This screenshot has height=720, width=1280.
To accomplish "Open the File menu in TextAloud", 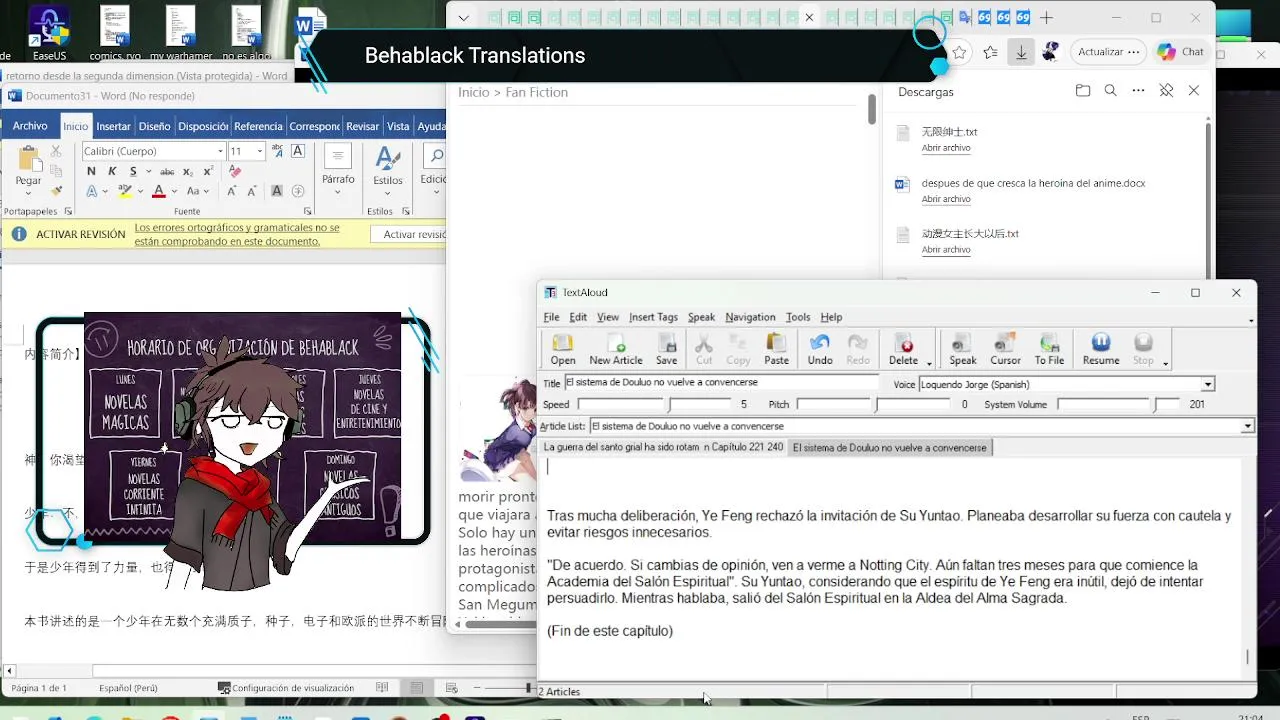I will [x=551, y=317].
